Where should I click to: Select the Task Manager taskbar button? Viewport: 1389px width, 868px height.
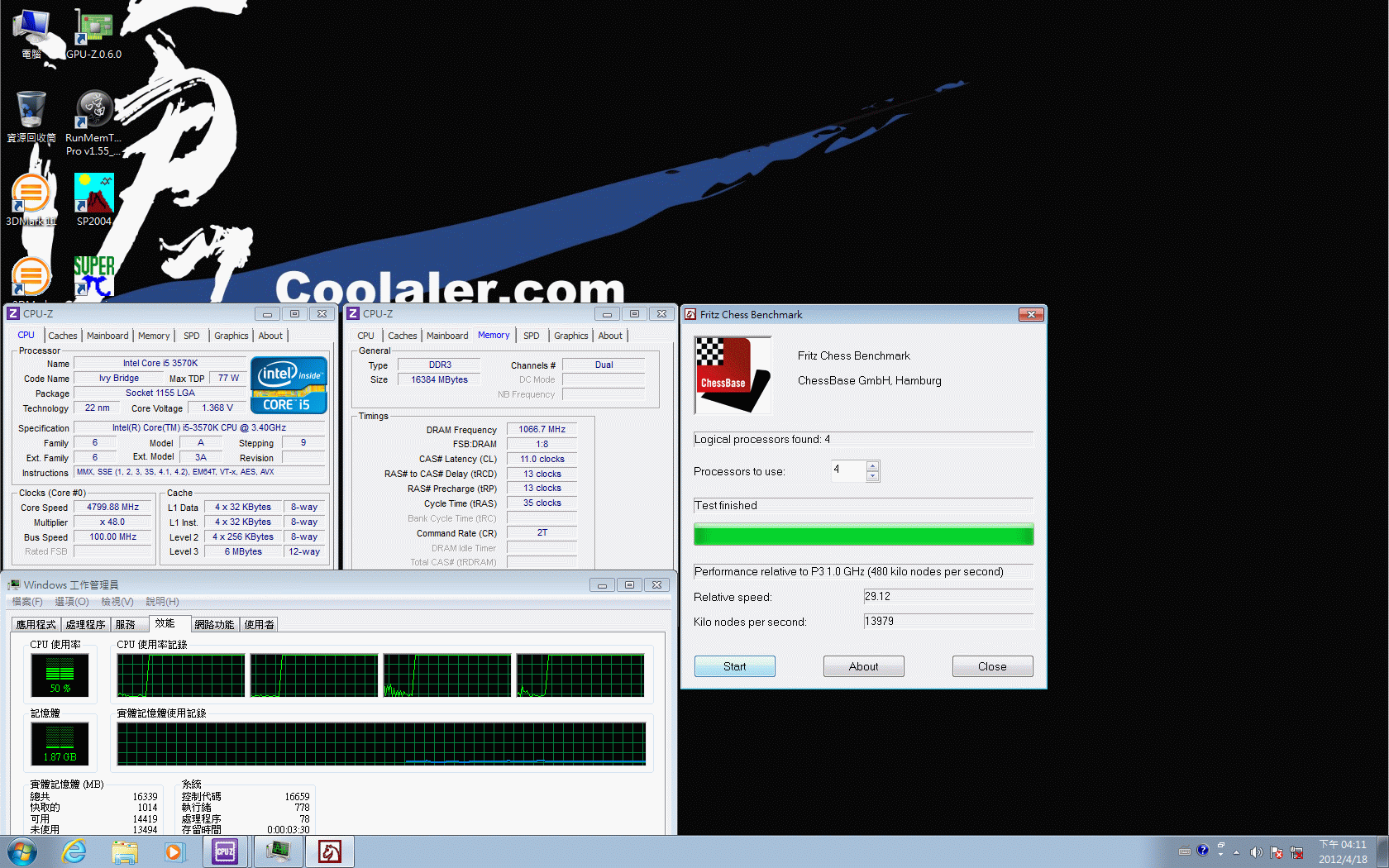point(278,851)
